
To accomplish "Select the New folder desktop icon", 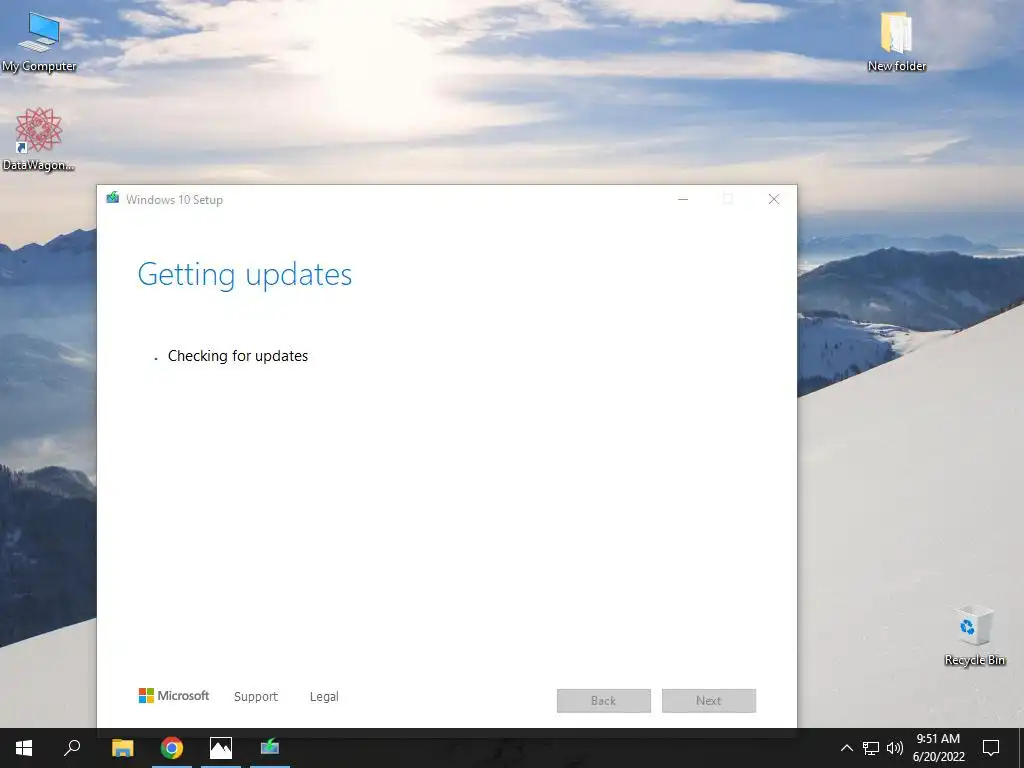I will tap(897, 42).
